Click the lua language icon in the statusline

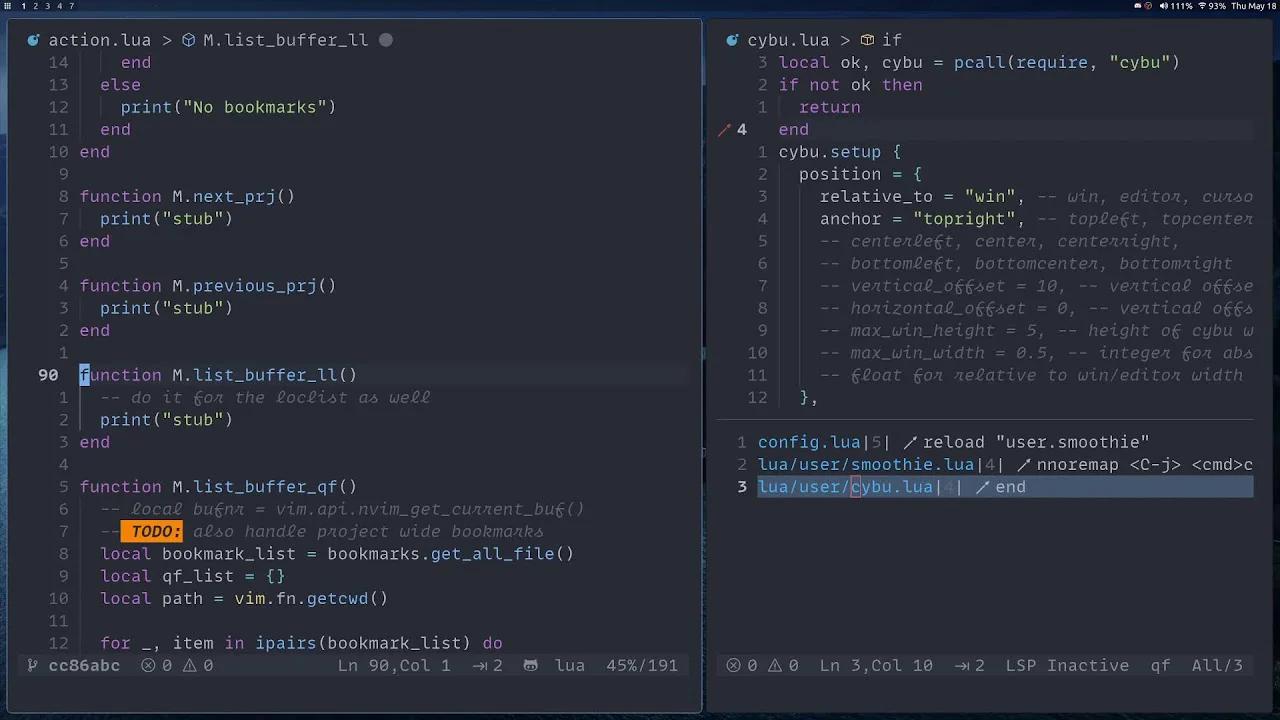[x=531, y=665]
